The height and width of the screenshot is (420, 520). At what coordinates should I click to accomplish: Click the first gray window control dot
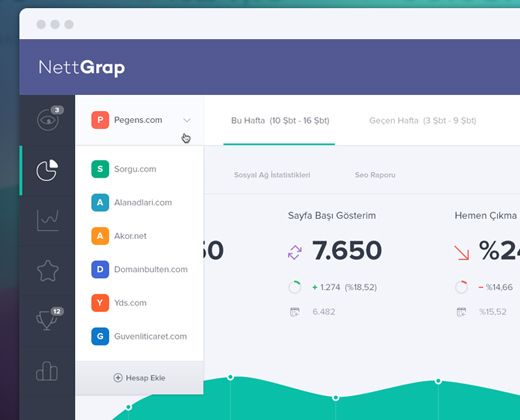pyautogui.click(x=41, y=24)
